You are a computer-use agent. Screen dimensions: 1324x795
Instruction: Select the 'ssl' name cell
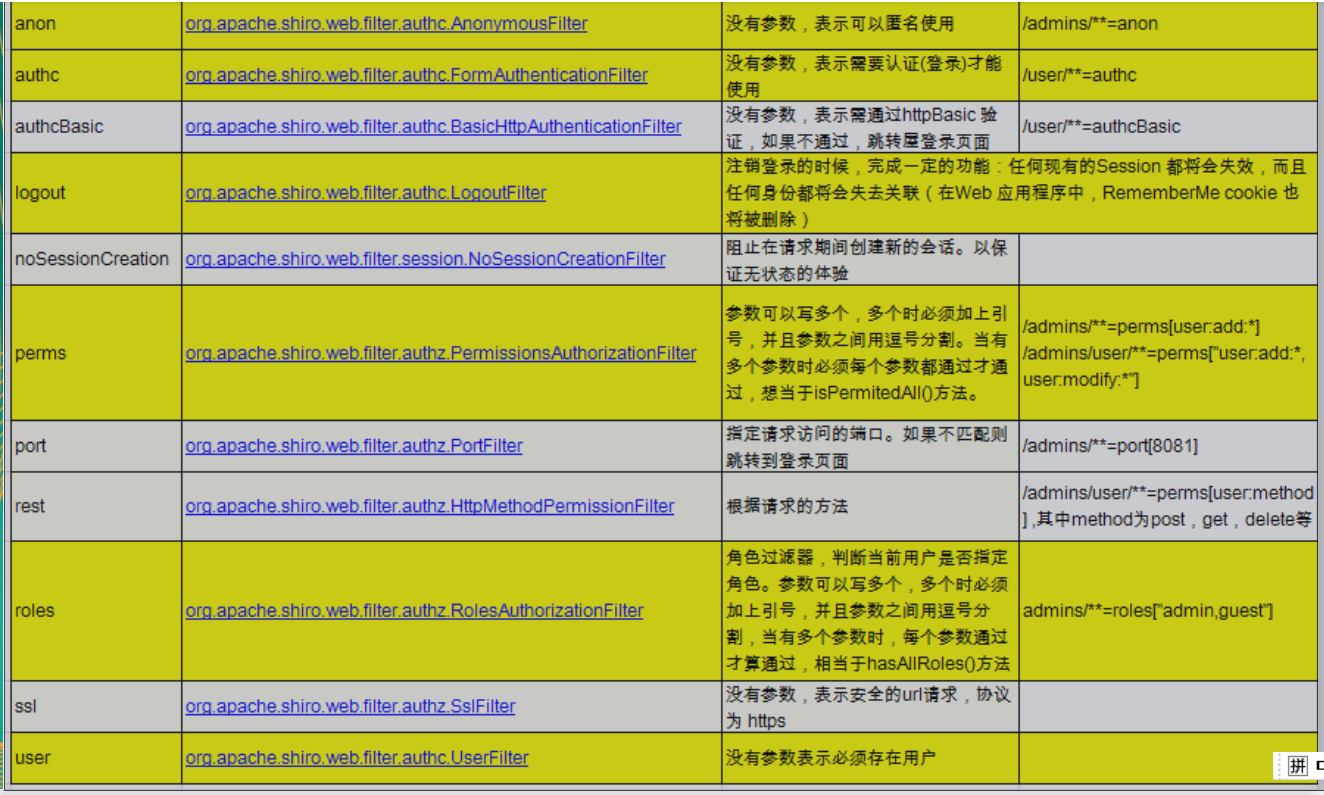pyautogui.click(x=96, y=706)
